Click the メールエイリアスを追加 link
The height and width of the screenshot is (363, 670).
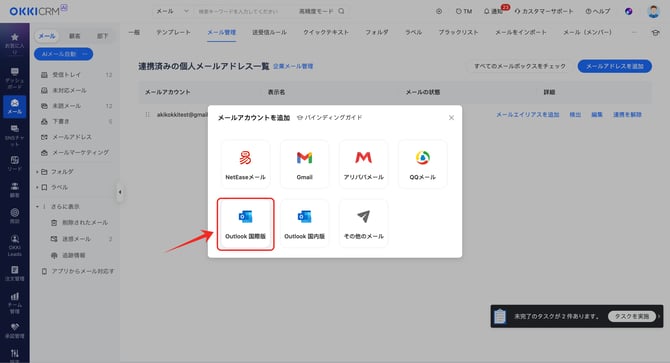[x=527, y=114]
